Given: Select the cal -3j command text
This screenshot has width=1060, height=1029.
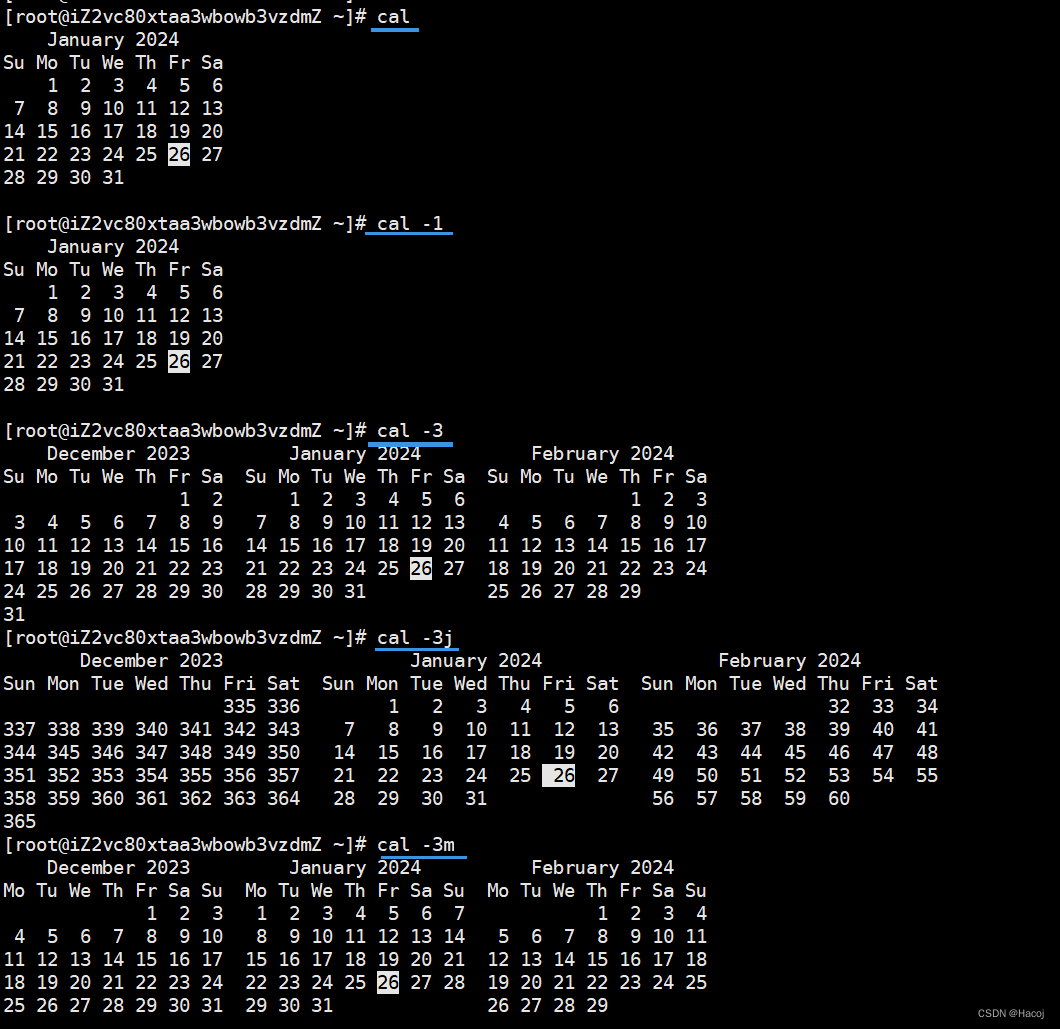Looking at the screenshot, I should pyautogui.click(x=415, y=637).
